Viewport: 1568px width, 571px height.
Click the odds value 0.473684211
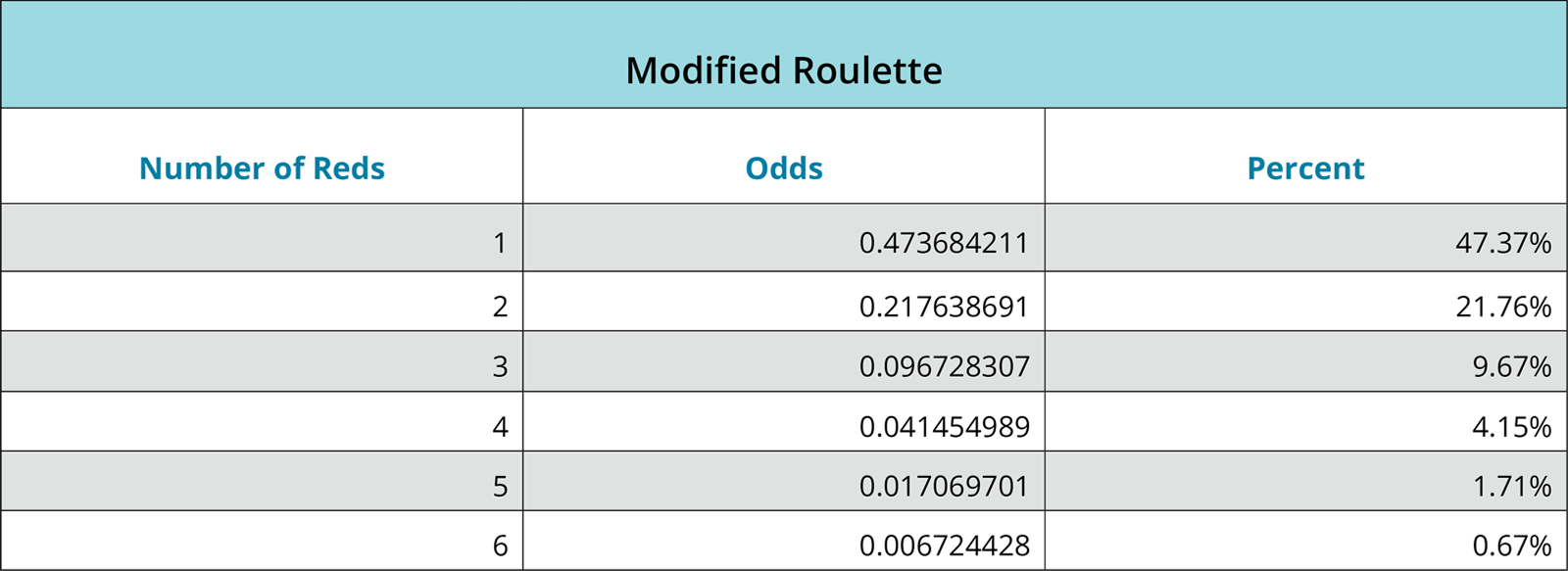point(944,243)
